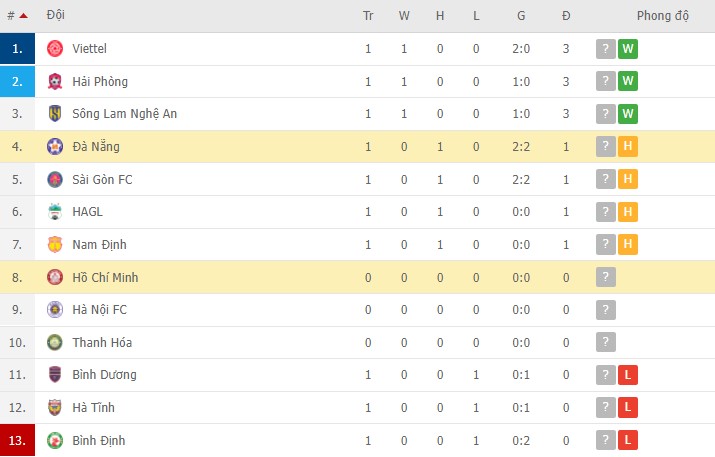This screenshot has width=715, height=457.
Task: Click the Hà Nội FC logo
Action: pyautogui.click(x=55, y=310)
